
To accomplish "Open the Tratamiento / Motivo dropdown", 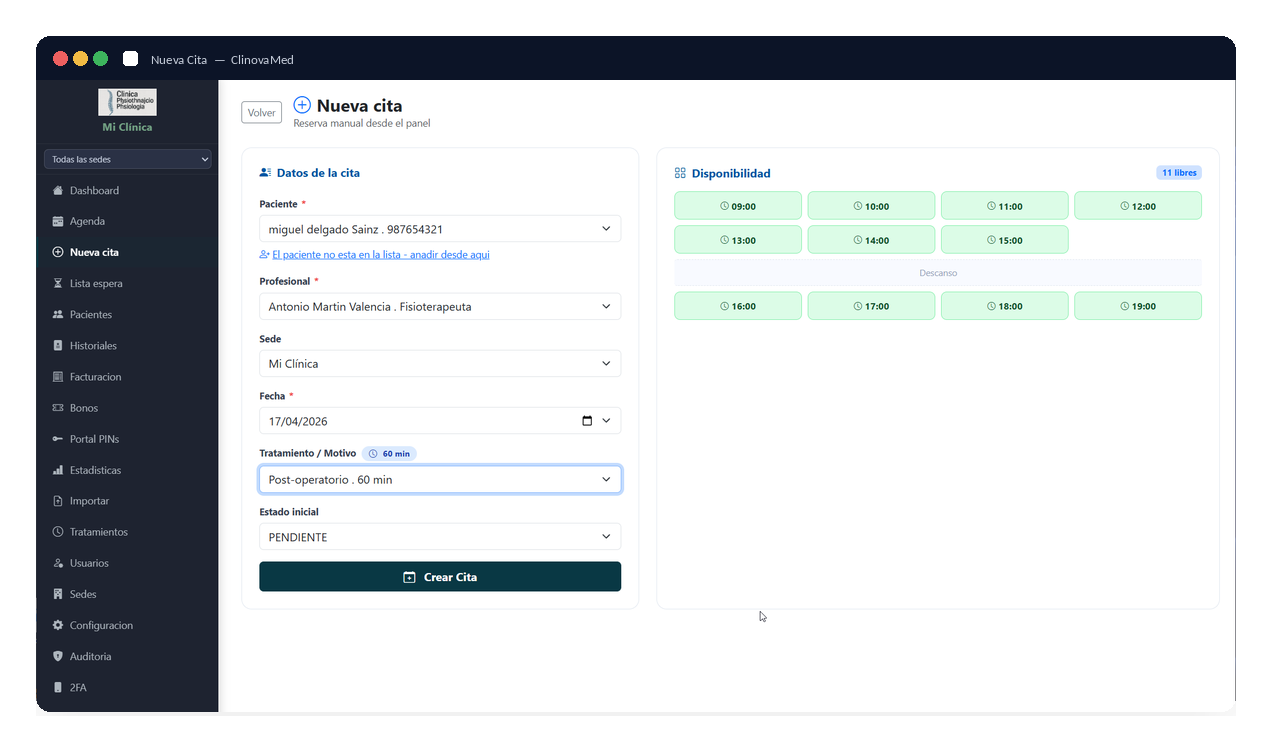I will [440, 480].
